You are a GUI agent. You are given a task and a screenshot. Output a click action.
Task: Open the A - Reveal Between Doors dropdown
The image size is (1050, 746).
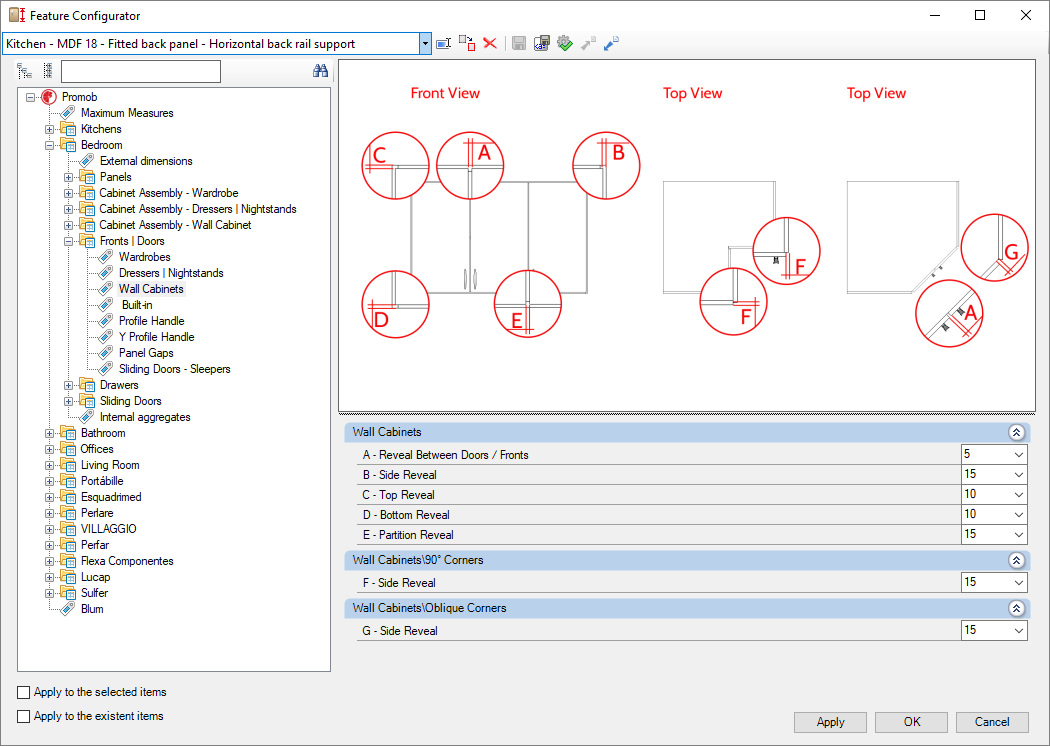tap(1019, 455)
